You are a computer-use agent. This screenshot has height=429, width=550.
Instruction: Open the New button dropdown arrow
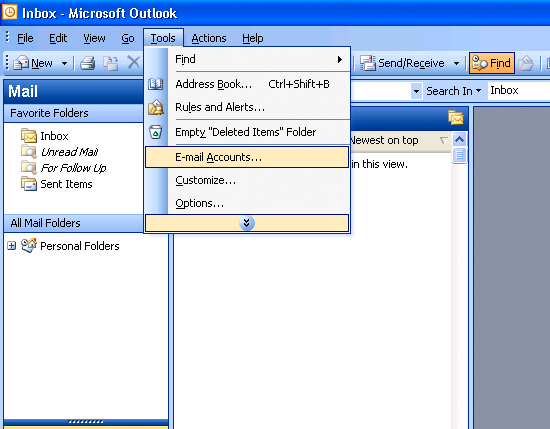(64, 63)
